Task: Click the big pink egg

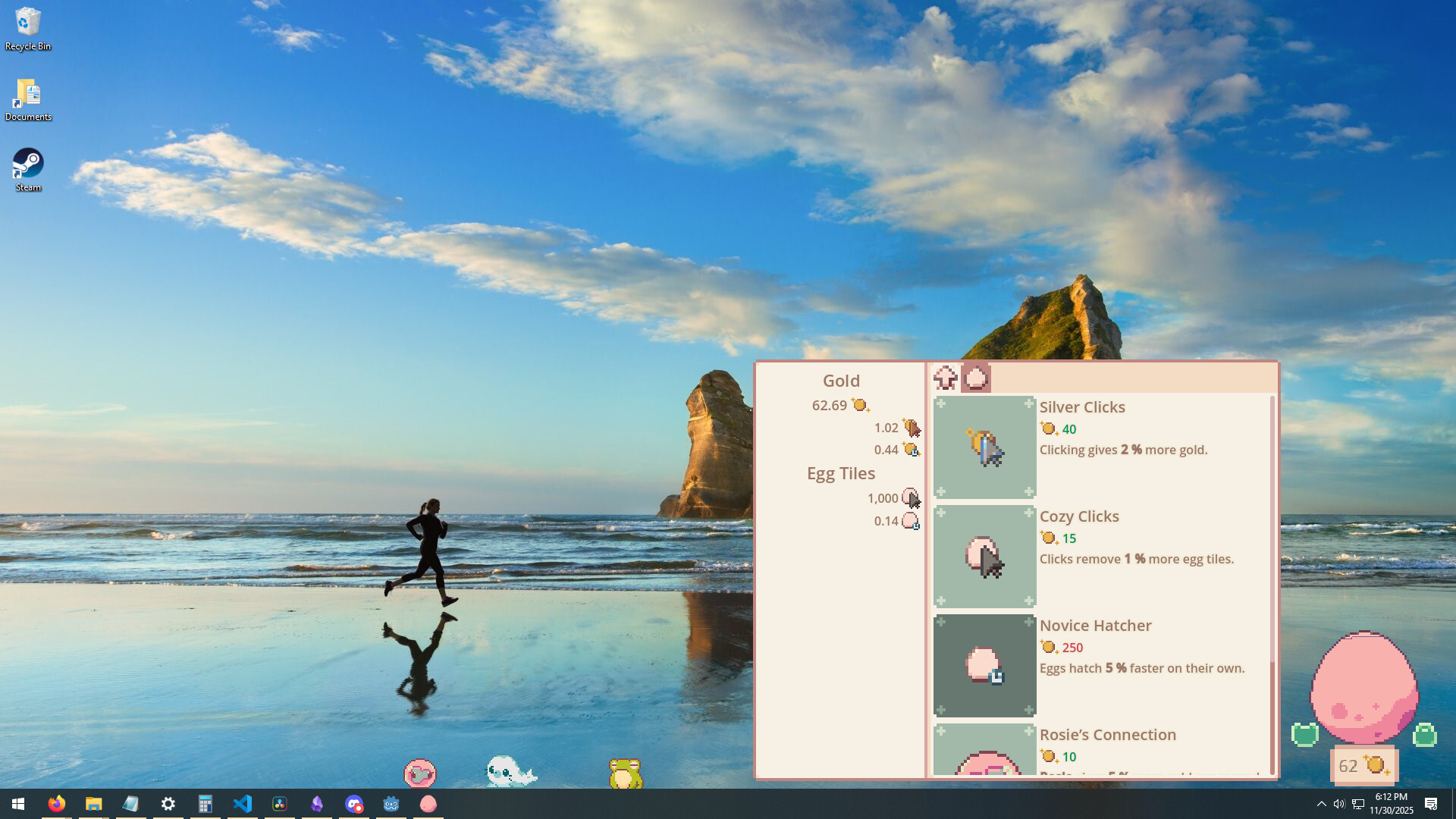Action: point(1363,688)
